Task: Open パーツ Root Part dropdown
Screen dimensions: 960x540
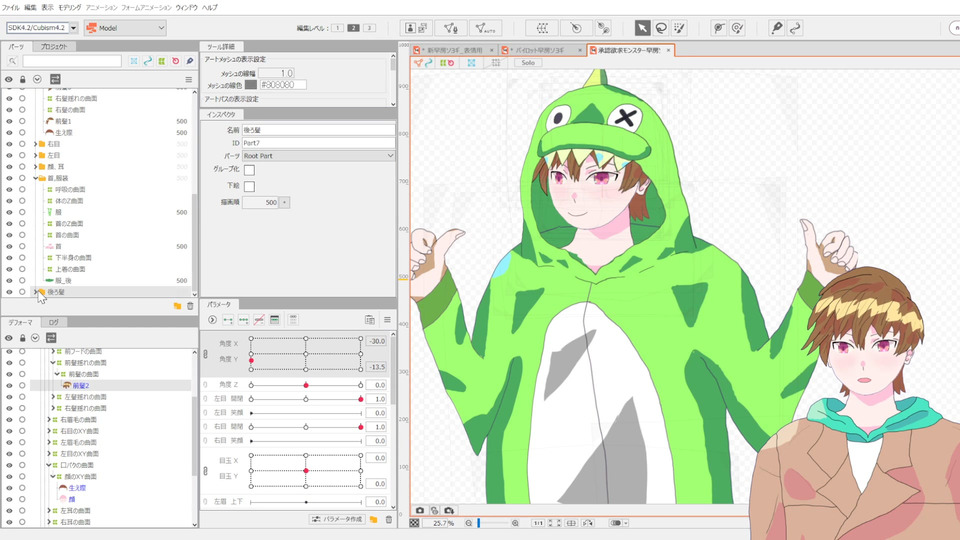Action: [x=318, y=156]
